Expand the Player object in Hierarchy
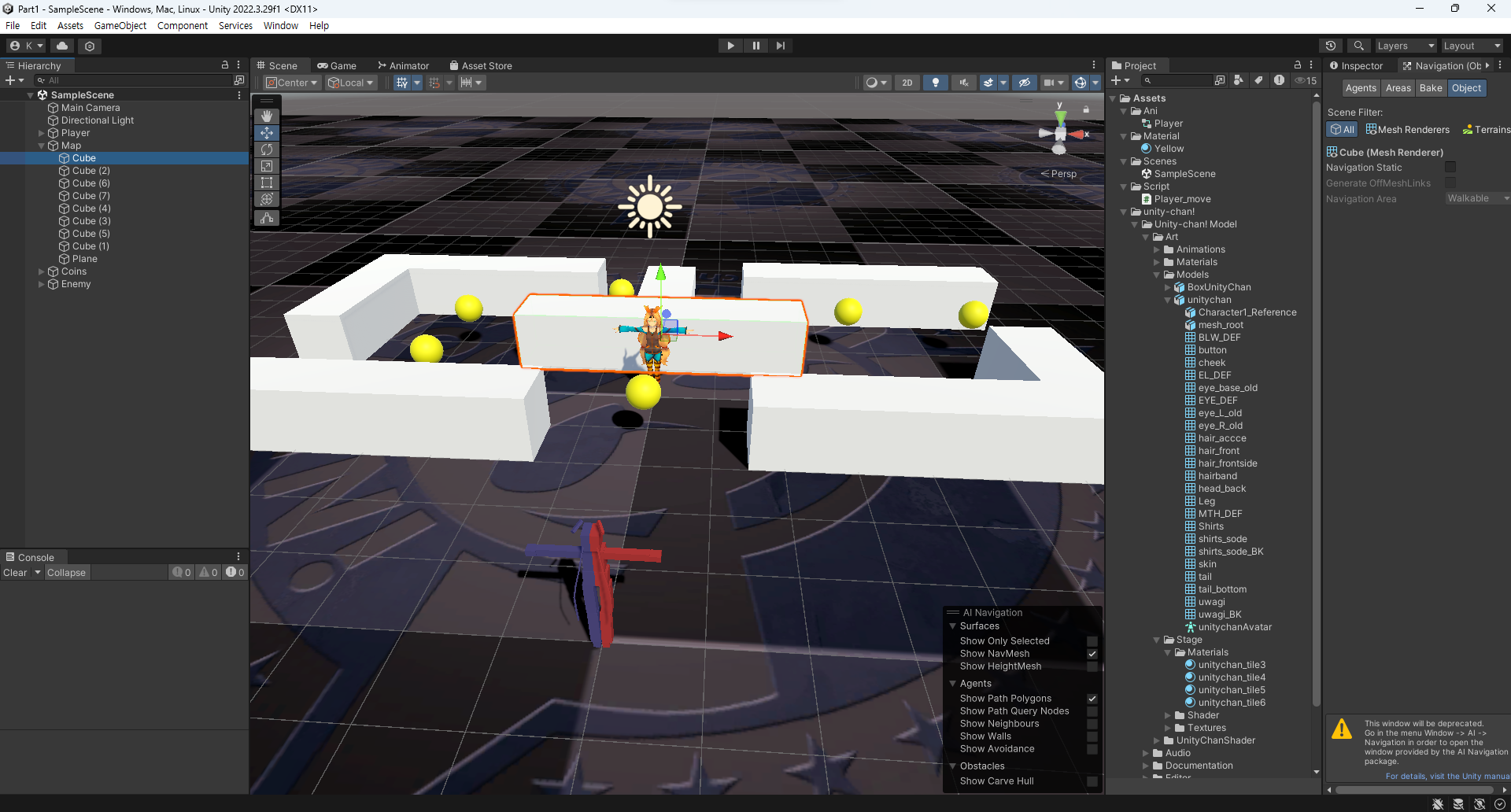Image resolution: width=1511 pixels, height=812 pixels. (42, 133)
